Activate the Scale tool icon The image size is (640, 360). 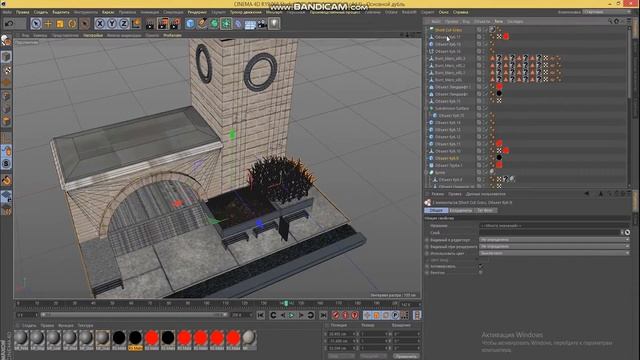click(60, 24)
